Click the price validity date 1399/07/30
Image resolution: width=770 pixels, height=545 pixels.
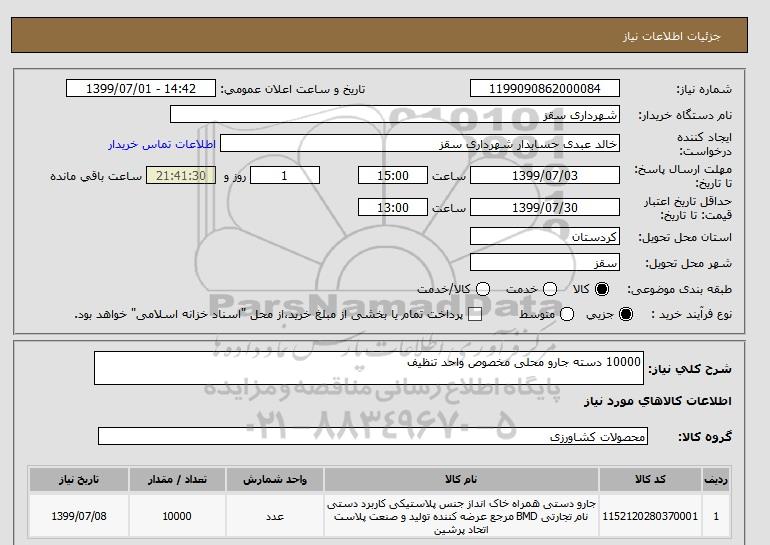pos(545,207)
